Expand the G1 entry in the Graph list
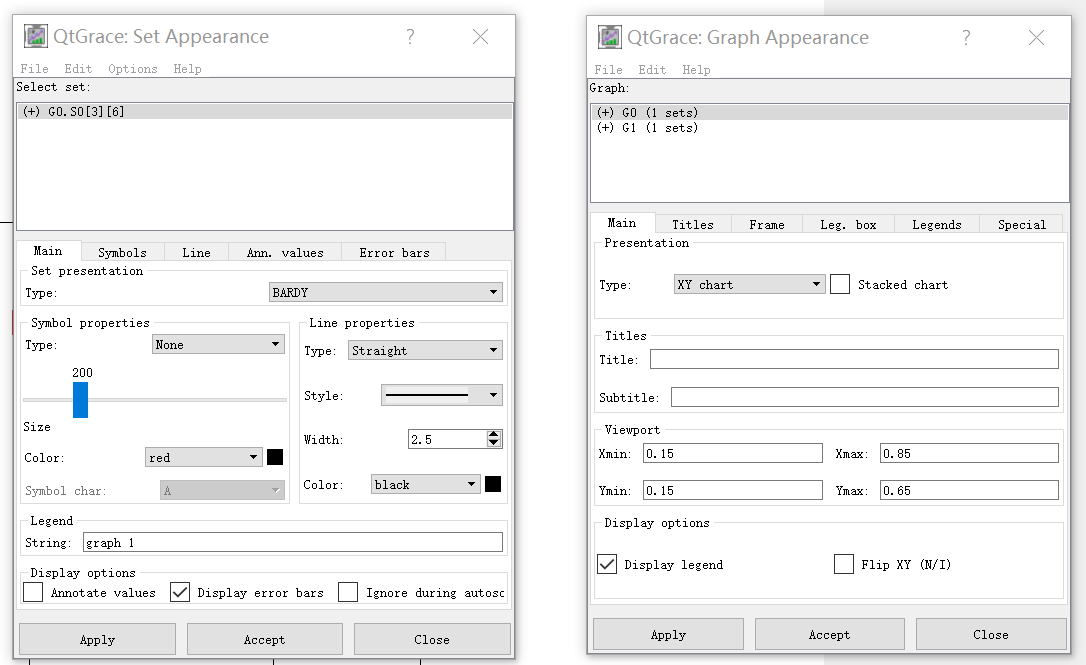This screenshot has height=665, width=1086. [x=605, y=127]
